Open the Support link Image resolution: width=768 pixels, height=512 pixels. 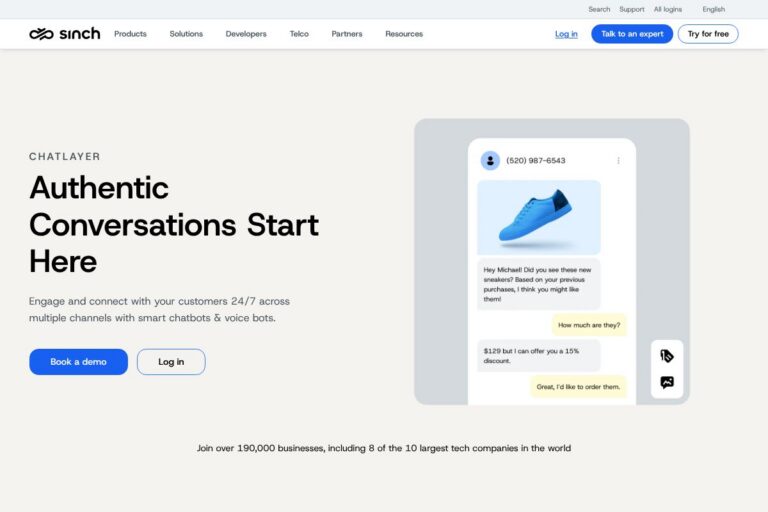tap(632, 9)
